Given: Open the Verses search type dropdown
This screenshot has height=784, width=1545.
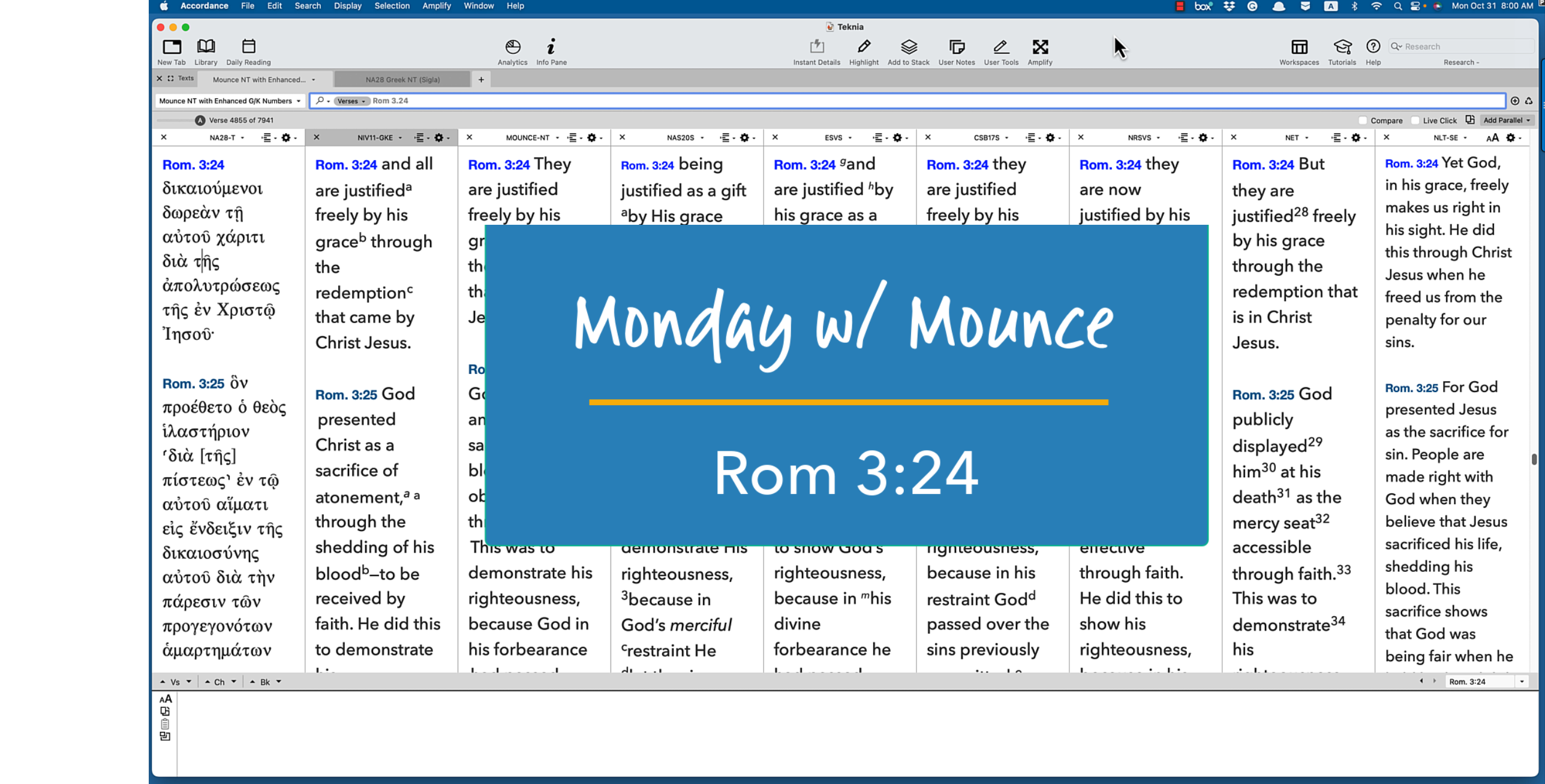Looking at the screenshot, I should click(351, 101).
